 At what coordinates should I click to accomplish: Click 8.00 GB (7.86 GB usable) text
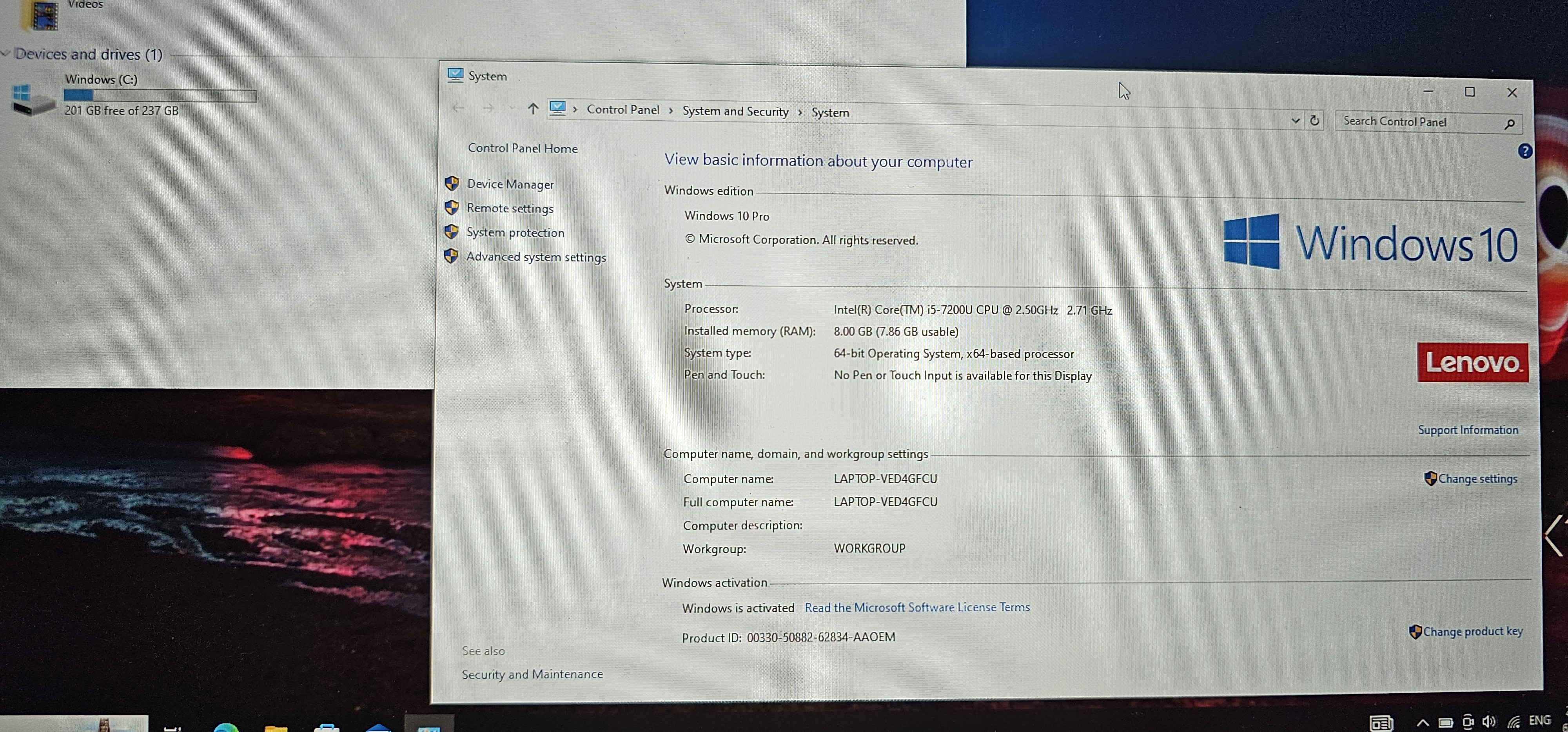[895, 332]
